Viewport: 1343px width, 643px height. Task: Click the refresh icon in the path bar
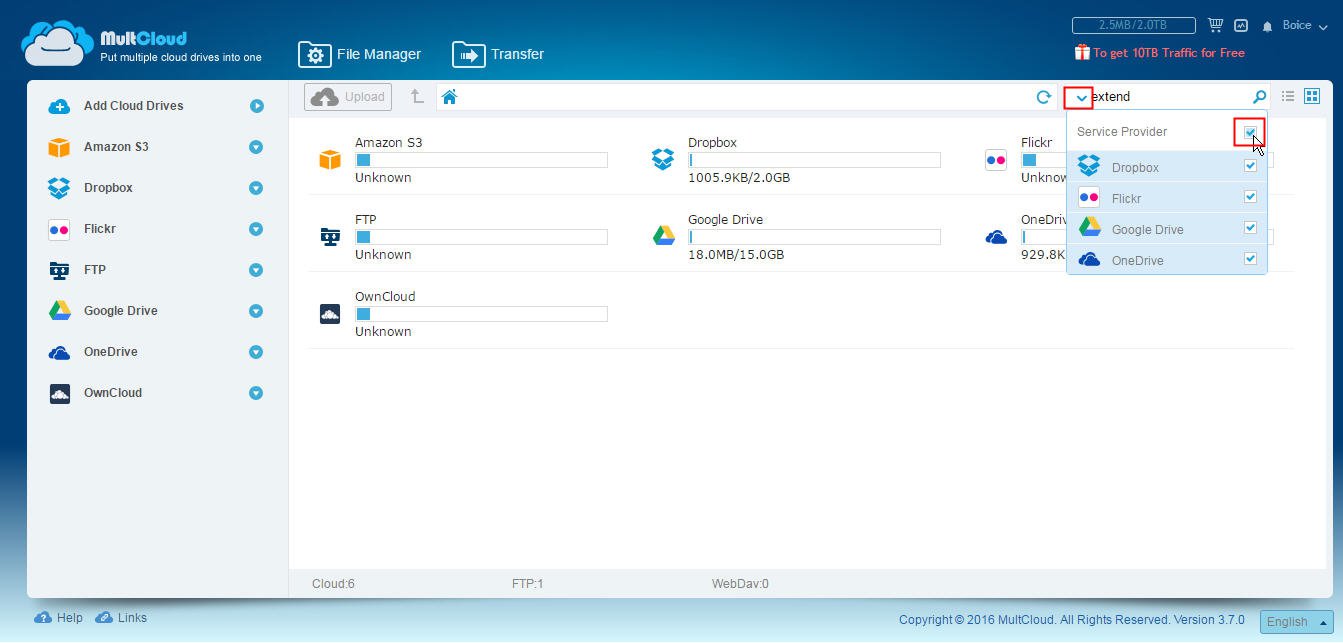pyautogui.click(x=1043, y=97)
